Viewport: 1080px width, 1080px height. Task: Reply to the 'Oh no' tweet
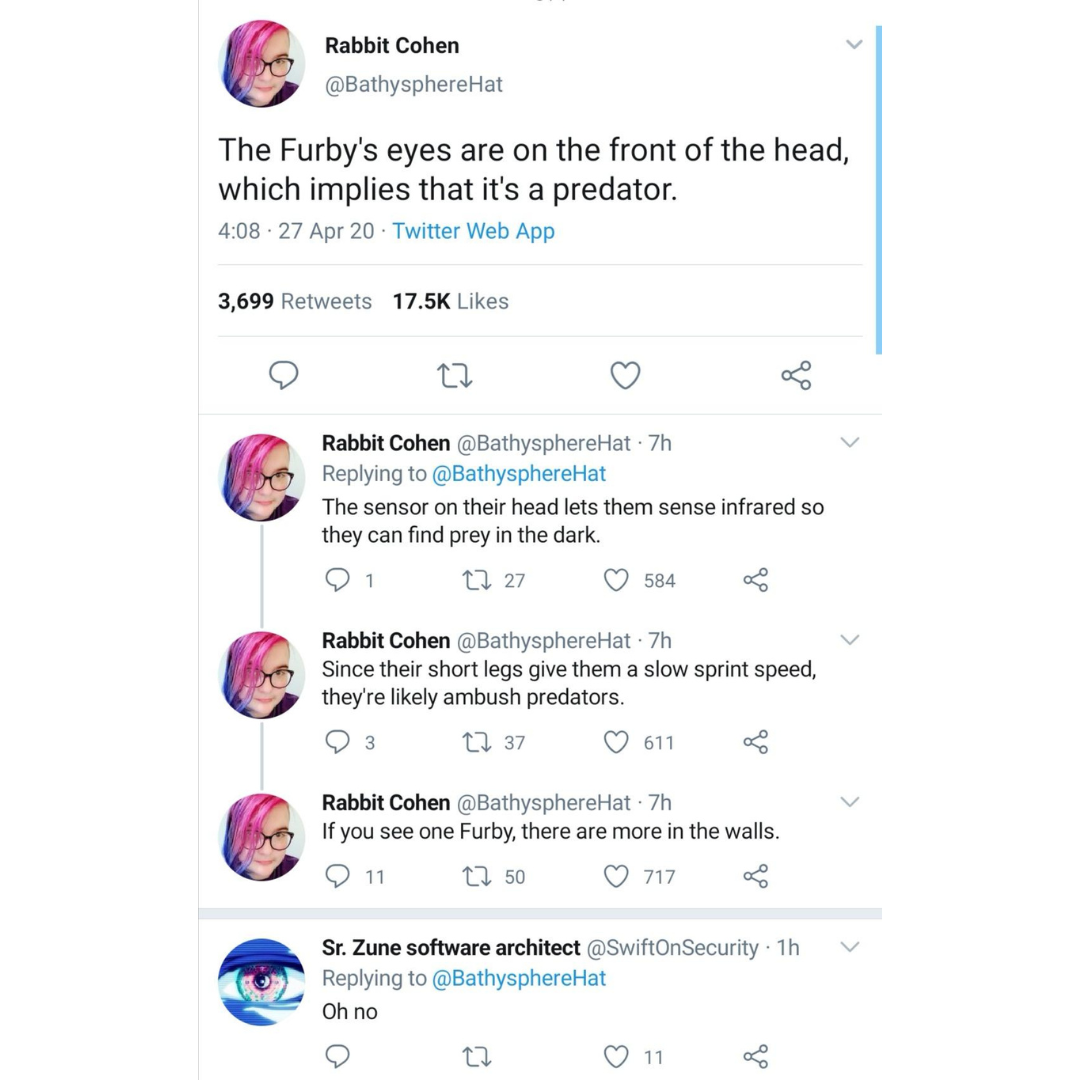(x=338, y=1056)
